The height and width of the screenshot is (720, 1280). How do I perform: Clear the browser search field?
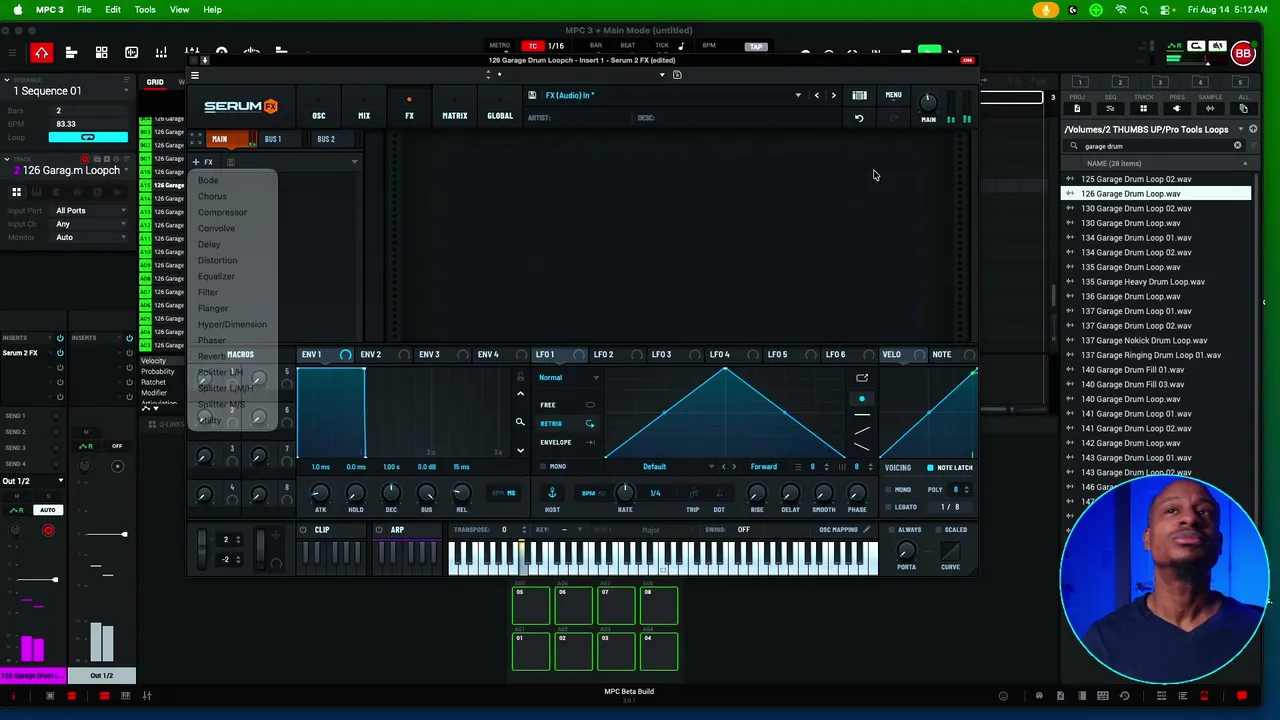click(x=1237, y=146)
